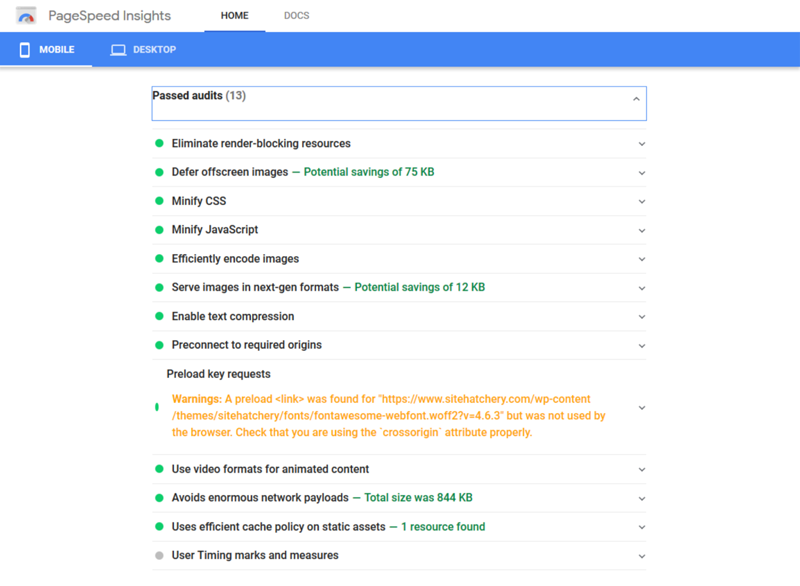Click green dot beside Preconnect to required origins

pyautogui.click(x=159, y=345)
